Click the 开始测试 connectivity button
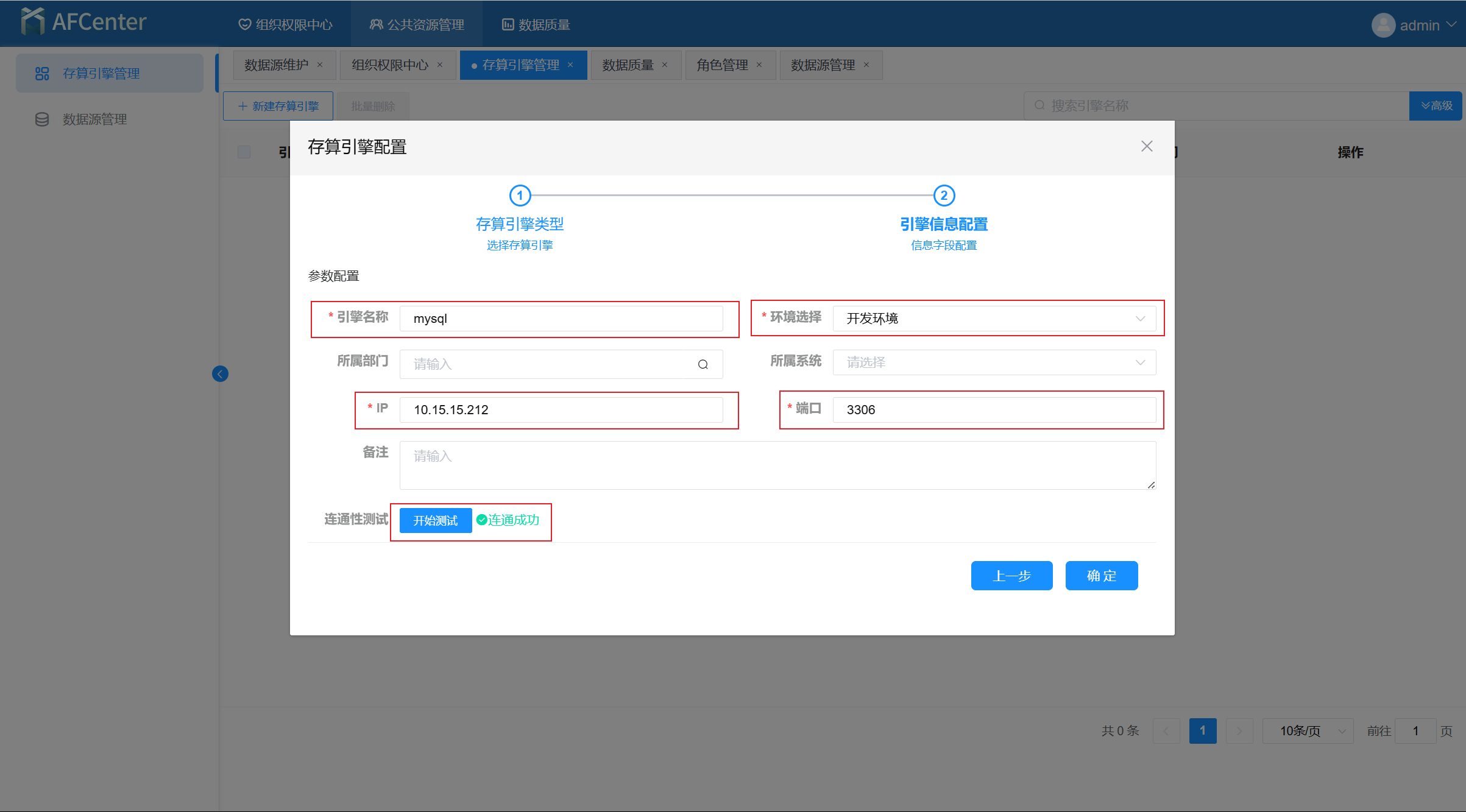The height and width of the screenshot is (812, 1466). click(435, 520)
